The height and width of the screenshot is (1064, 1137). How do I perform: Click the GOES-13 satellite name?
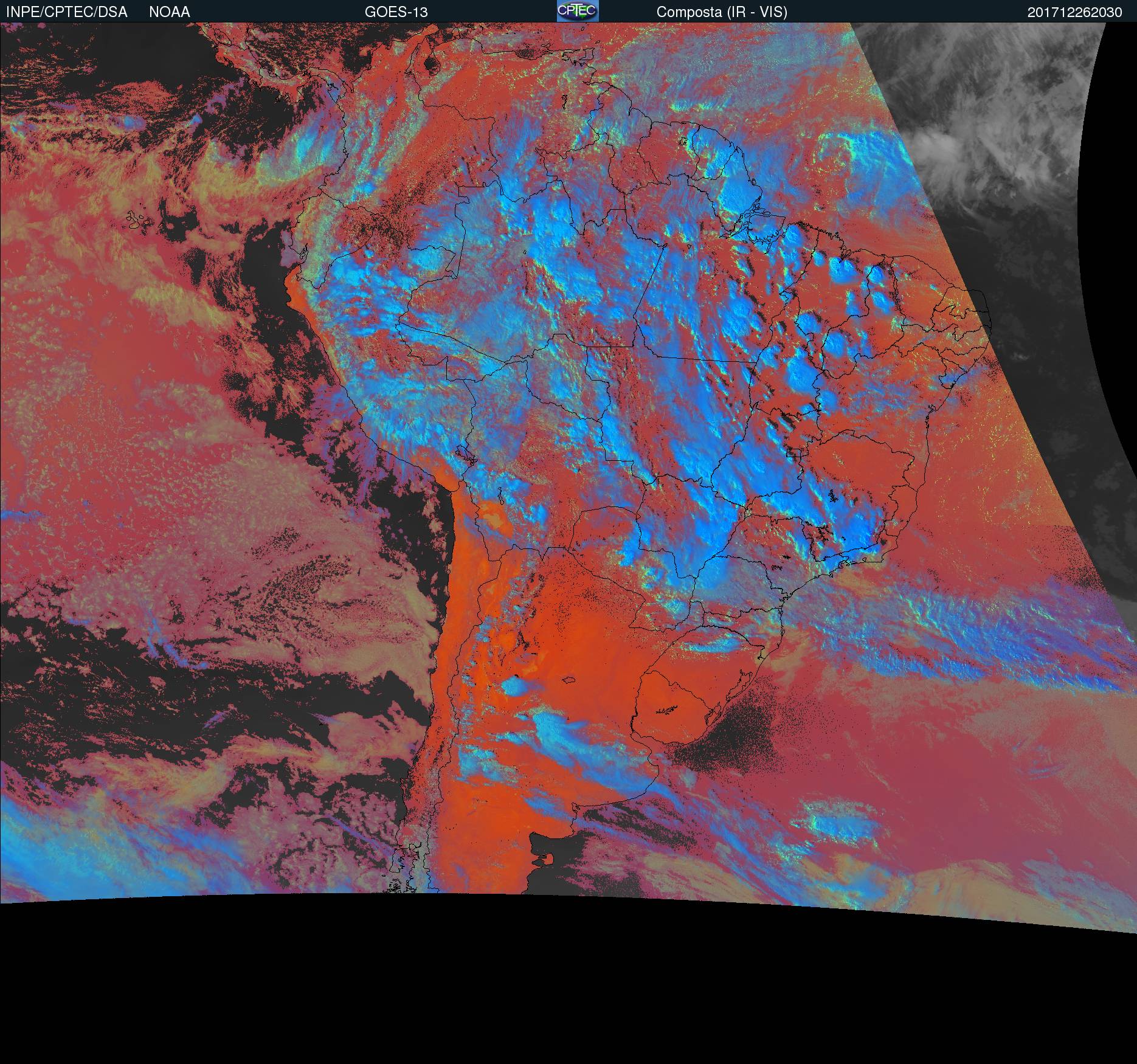(396, 12)
